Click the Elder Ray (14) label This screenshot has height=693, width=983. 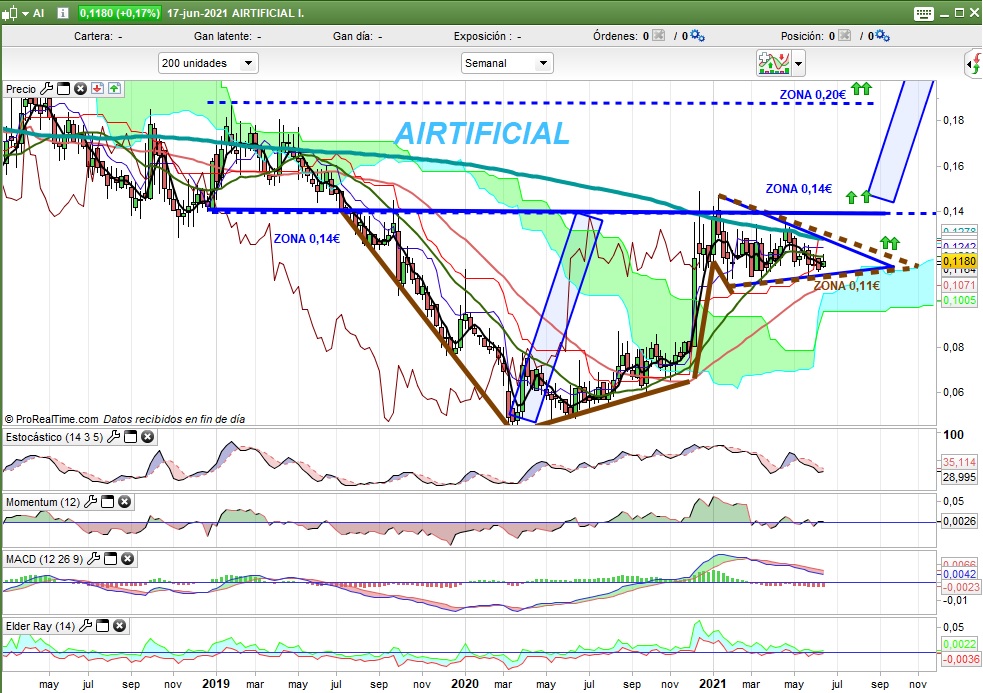pos(40,627)
